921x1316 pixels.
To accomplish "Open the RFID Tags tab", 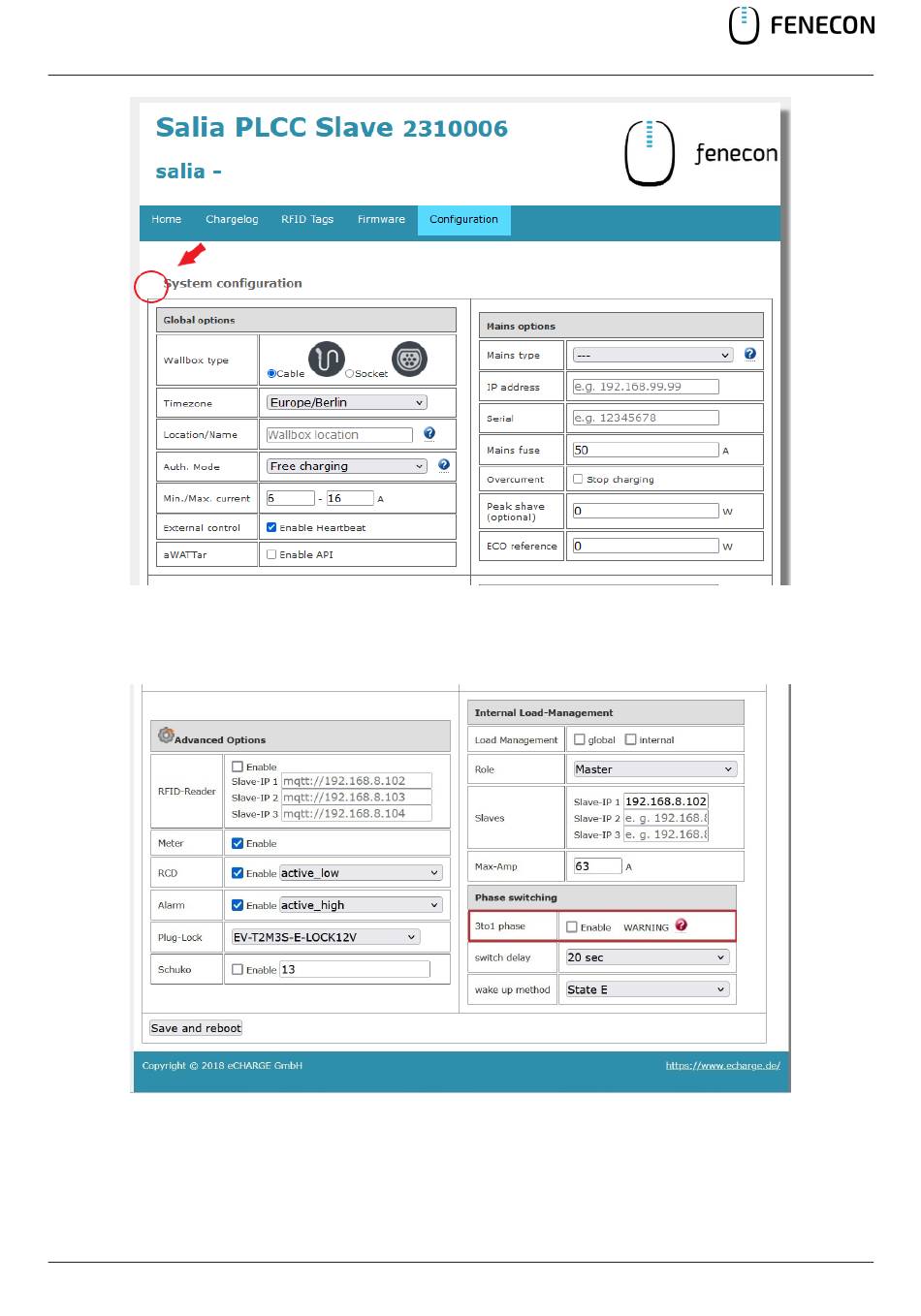I will coord(307,220).
